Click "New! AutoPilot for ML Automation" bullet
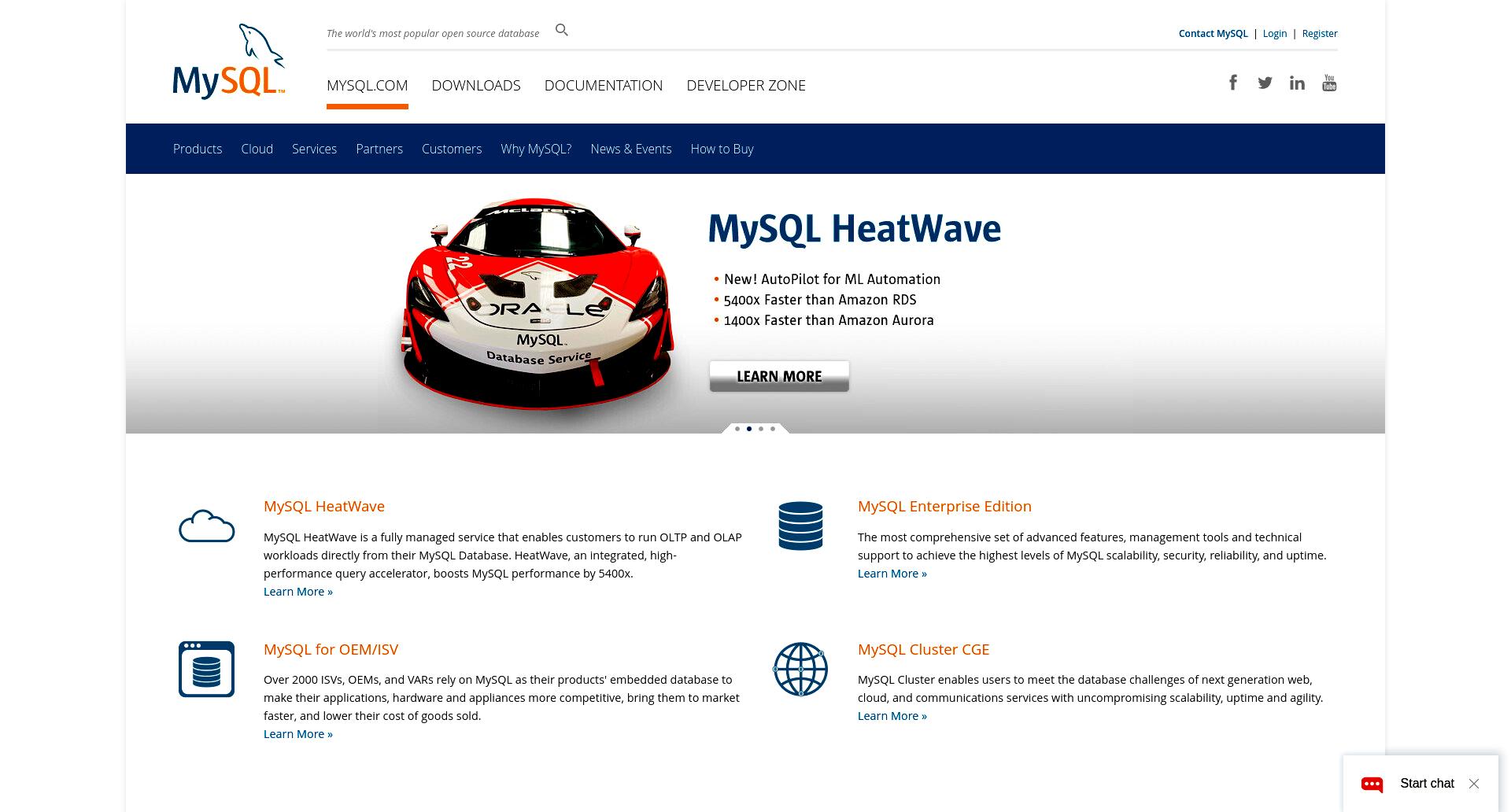 (832, 279)
